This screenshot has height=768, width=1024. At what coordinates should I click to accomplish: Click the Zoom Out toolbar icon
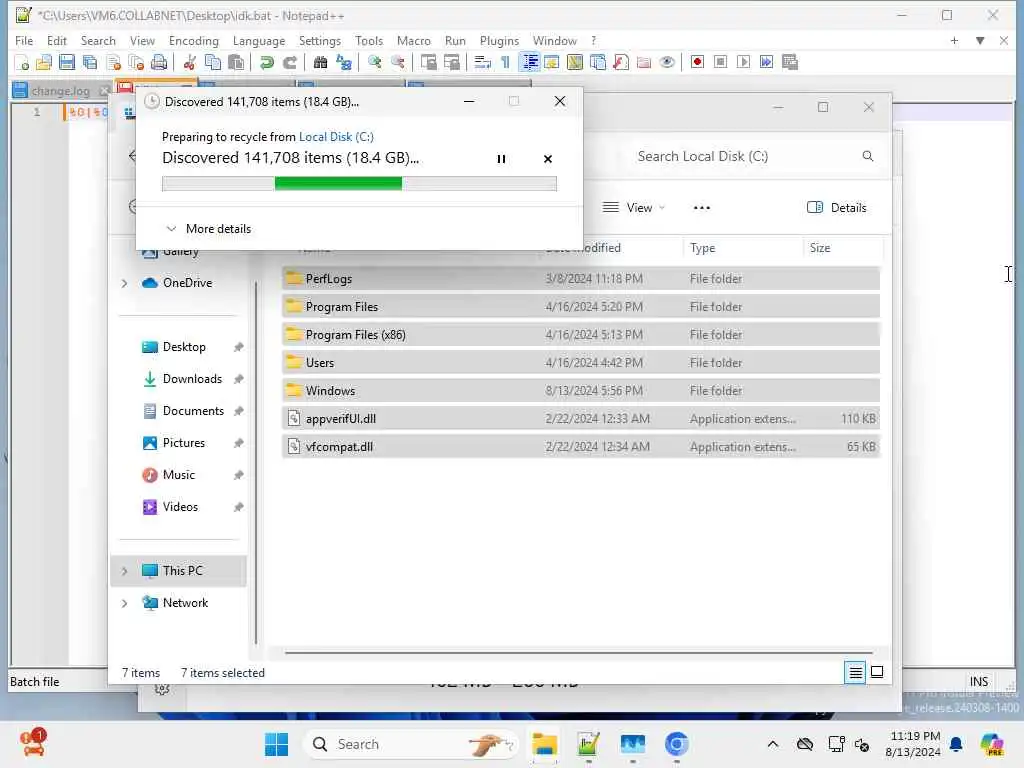click(398, 62)
